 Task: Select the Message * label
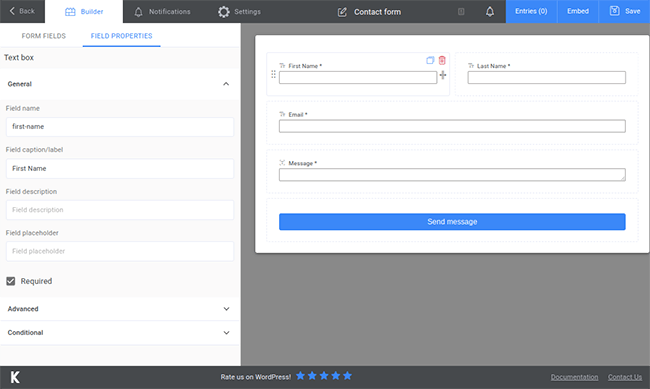point(303,163)
